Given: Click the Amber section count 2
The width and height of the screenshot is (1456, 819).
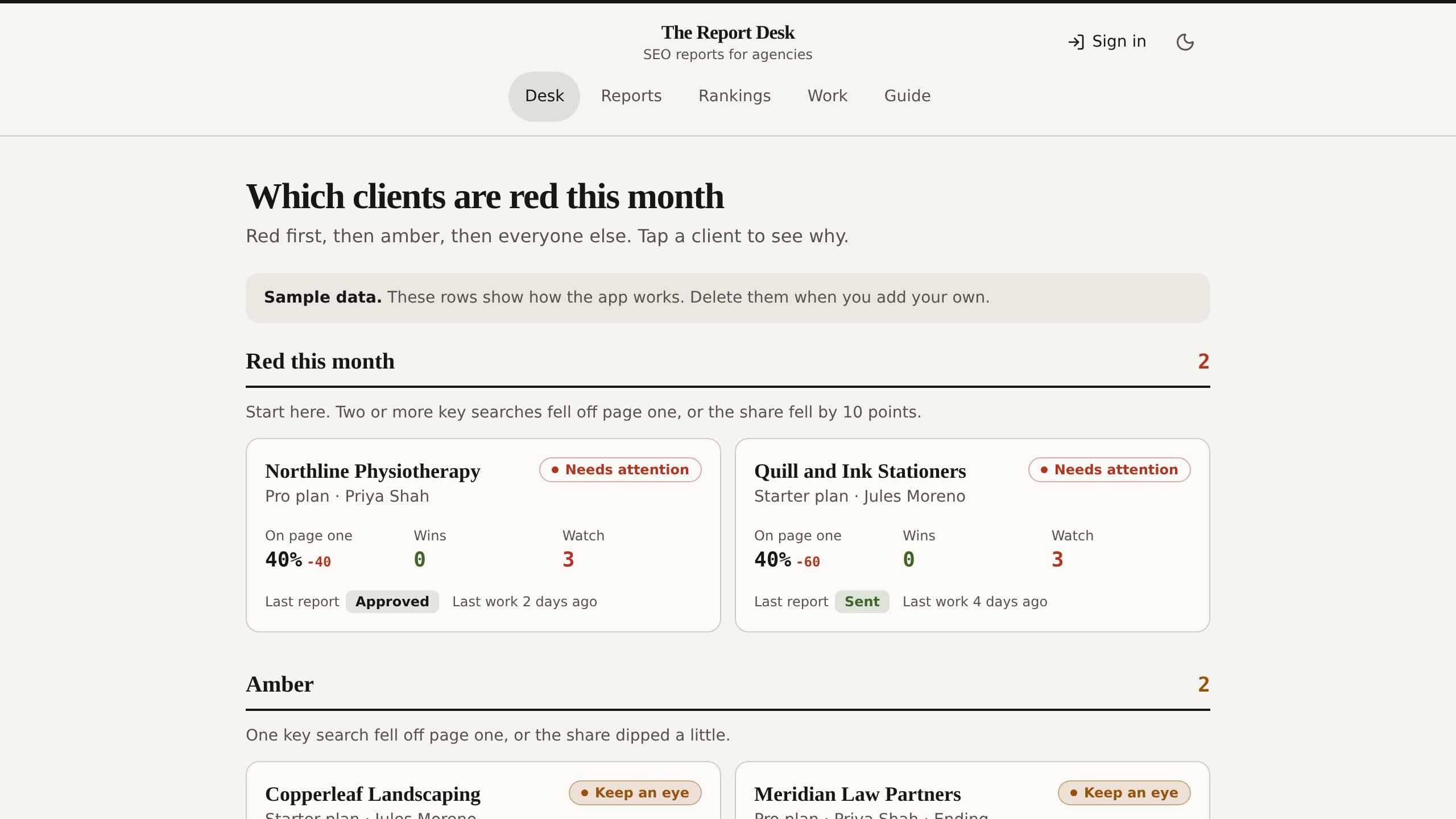Looking at the screenshot, I should click(1203, 684).
